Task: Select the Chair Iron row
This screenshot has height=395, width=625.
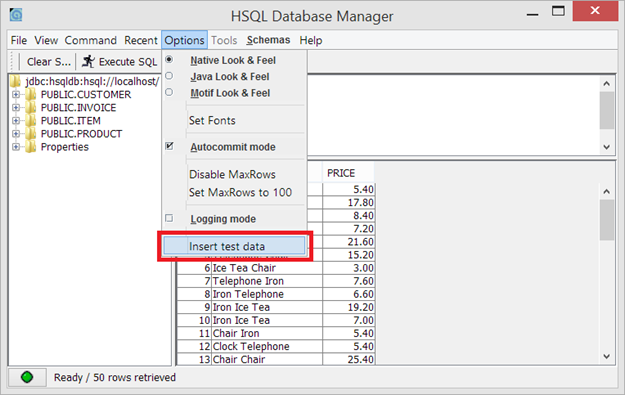Action: (276, 334)
